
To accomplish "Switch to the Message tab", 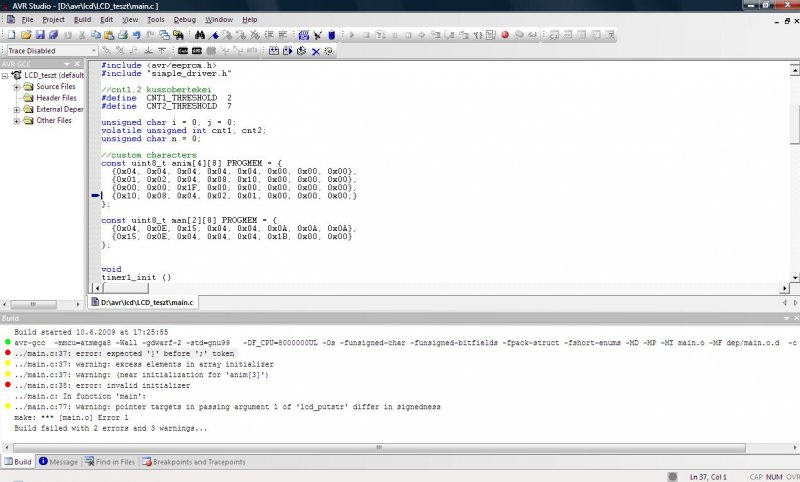I will [59, 462].
